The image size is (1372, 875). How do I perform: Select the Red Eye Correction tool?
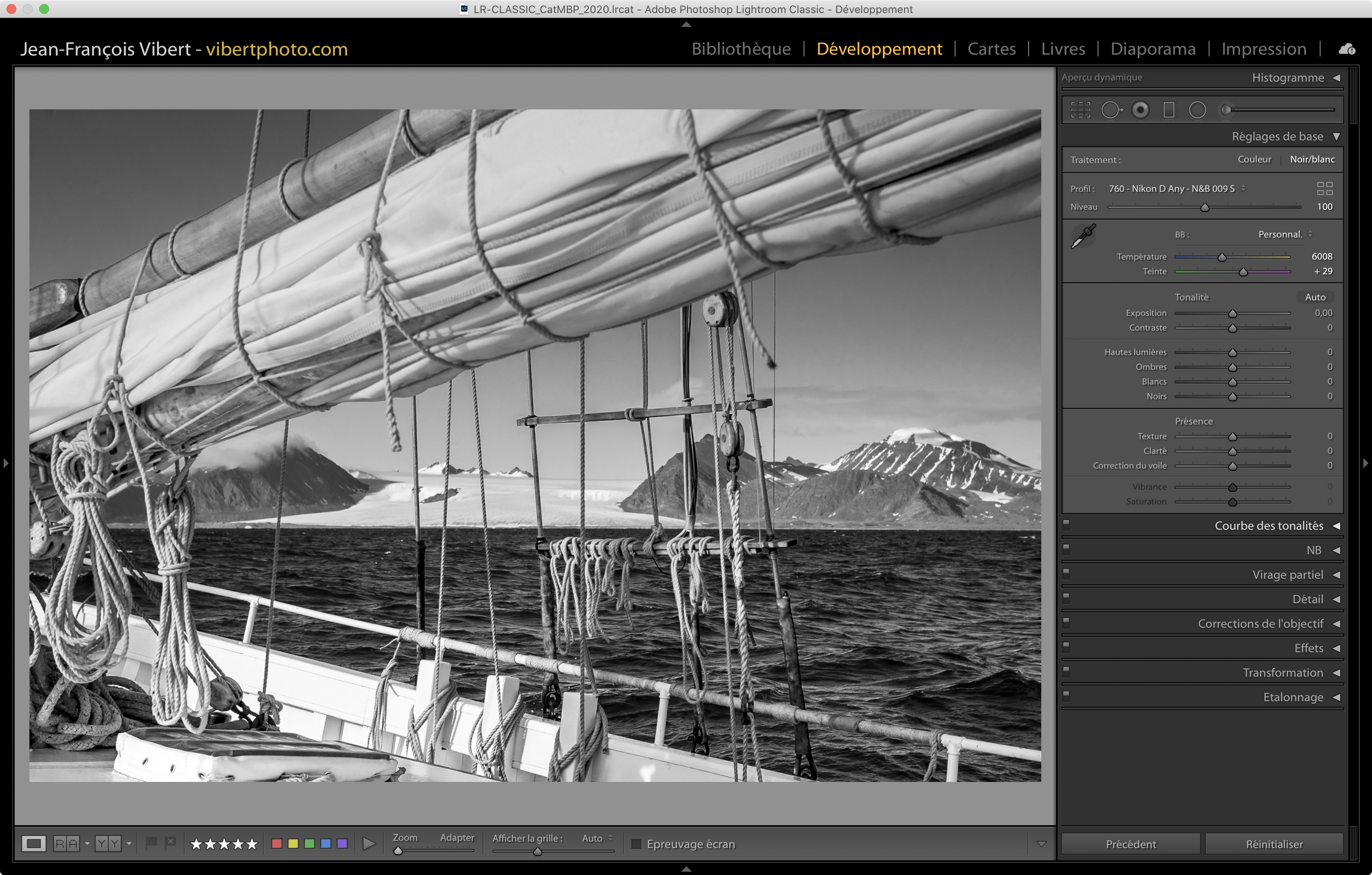coord(1140,110)
